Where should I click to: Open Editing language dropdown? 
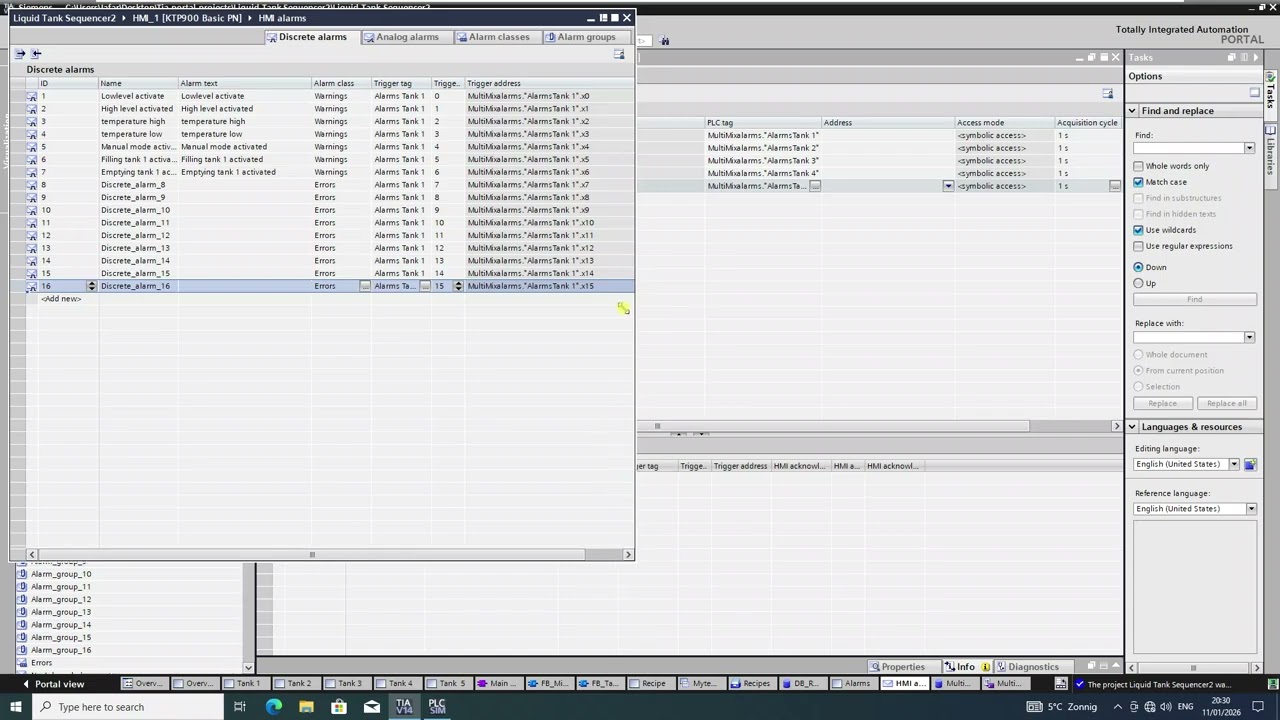click(x=1234, y=464)
